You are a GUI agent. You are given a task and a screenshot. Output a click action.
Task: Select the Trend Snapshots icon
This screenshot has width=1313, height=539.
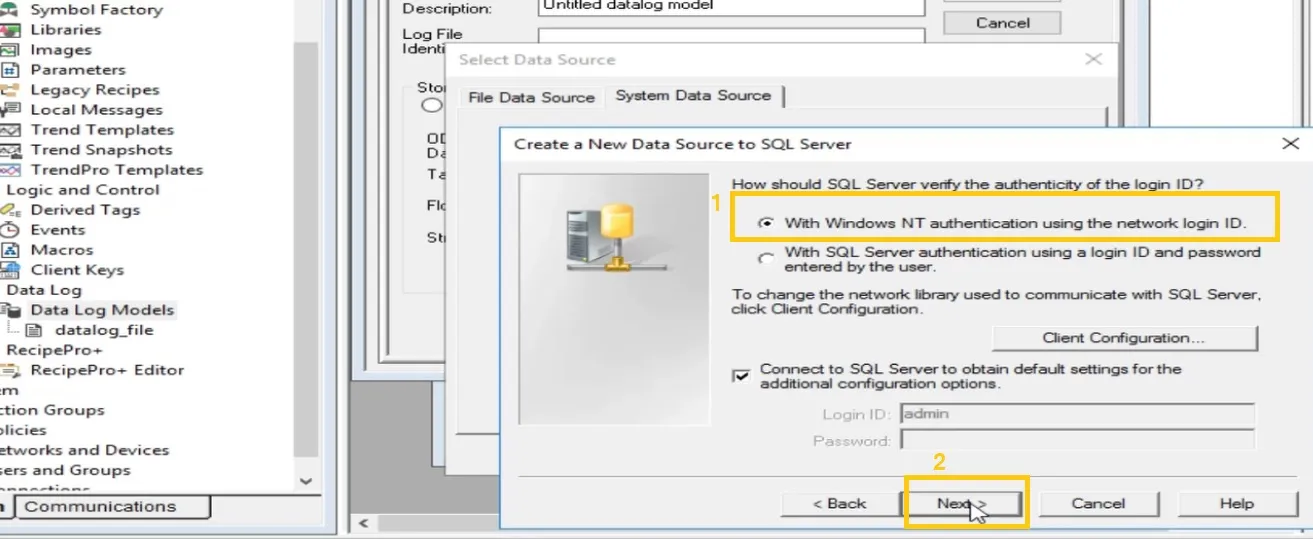point(10,150)
